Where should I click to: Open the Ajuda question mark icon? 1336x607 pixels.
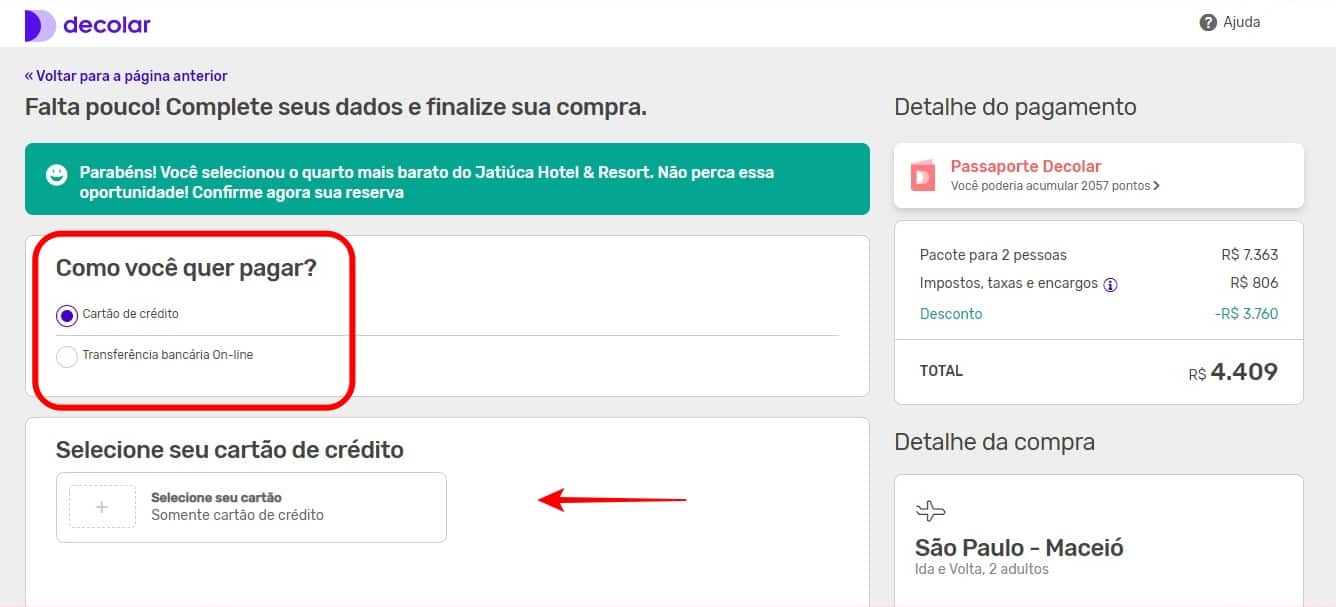(x=1208, y=22)
